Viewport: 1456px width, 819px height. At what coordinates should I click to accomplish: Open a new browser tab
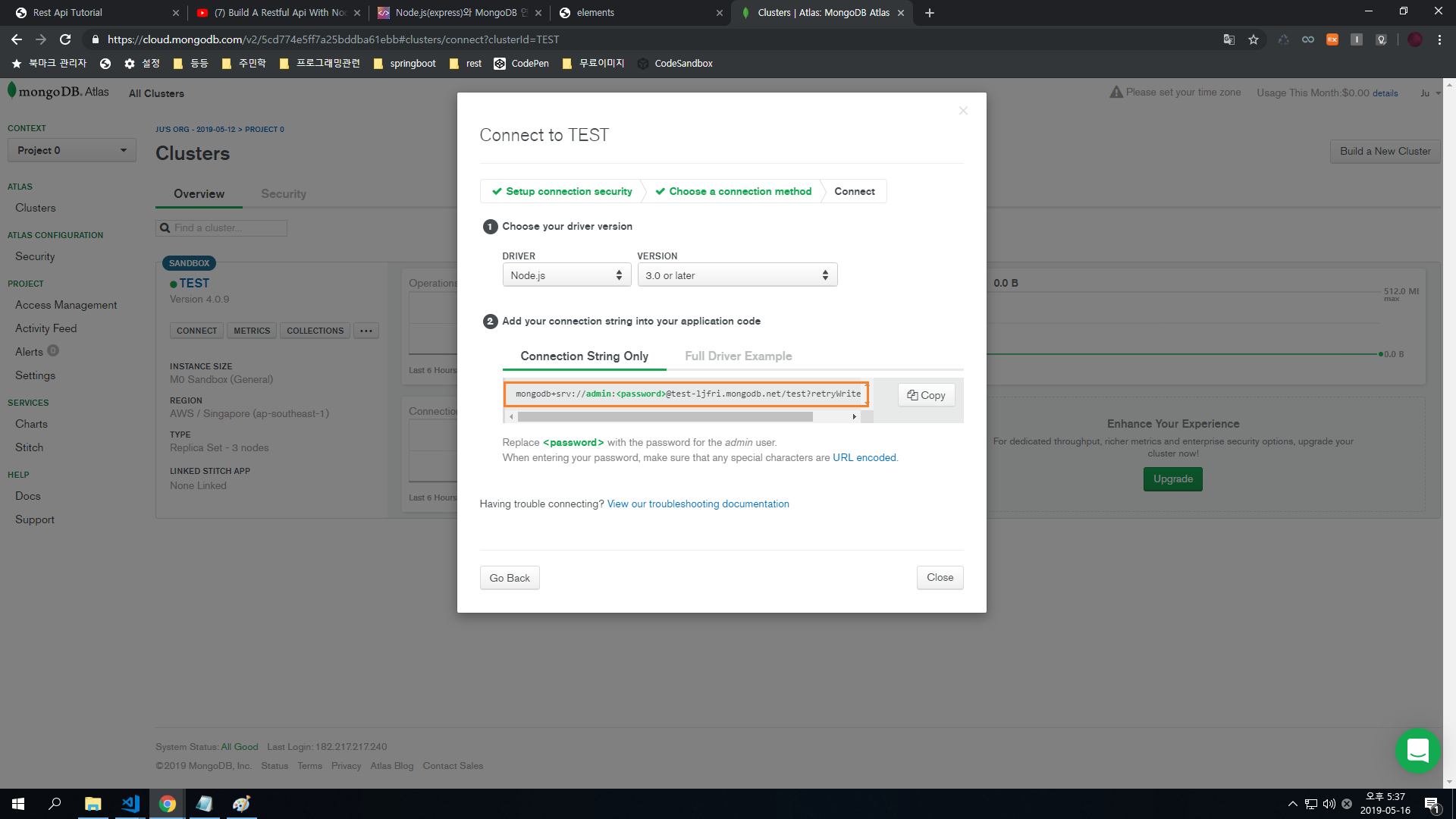(x=930, y=13)
